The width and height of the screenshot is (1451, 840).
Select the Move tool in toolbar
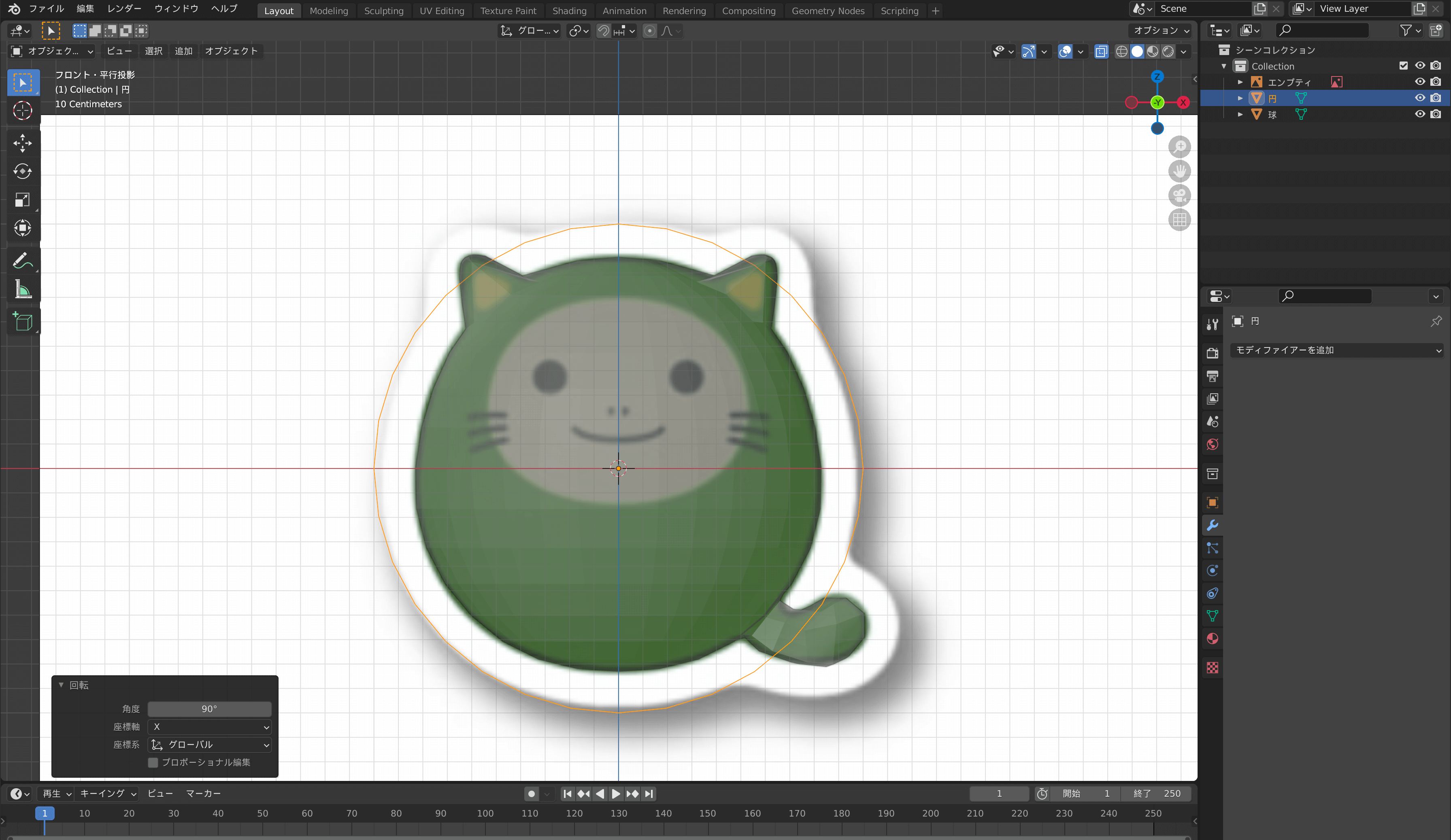click(22, 143)
